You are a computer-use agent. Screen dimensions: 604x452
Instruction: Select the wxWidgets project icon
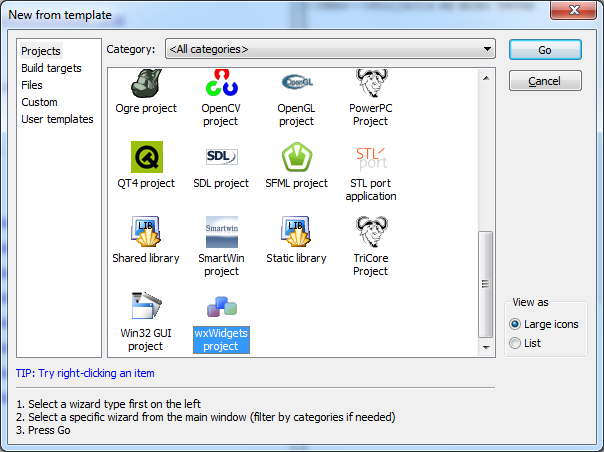click(x=222, y=307)
